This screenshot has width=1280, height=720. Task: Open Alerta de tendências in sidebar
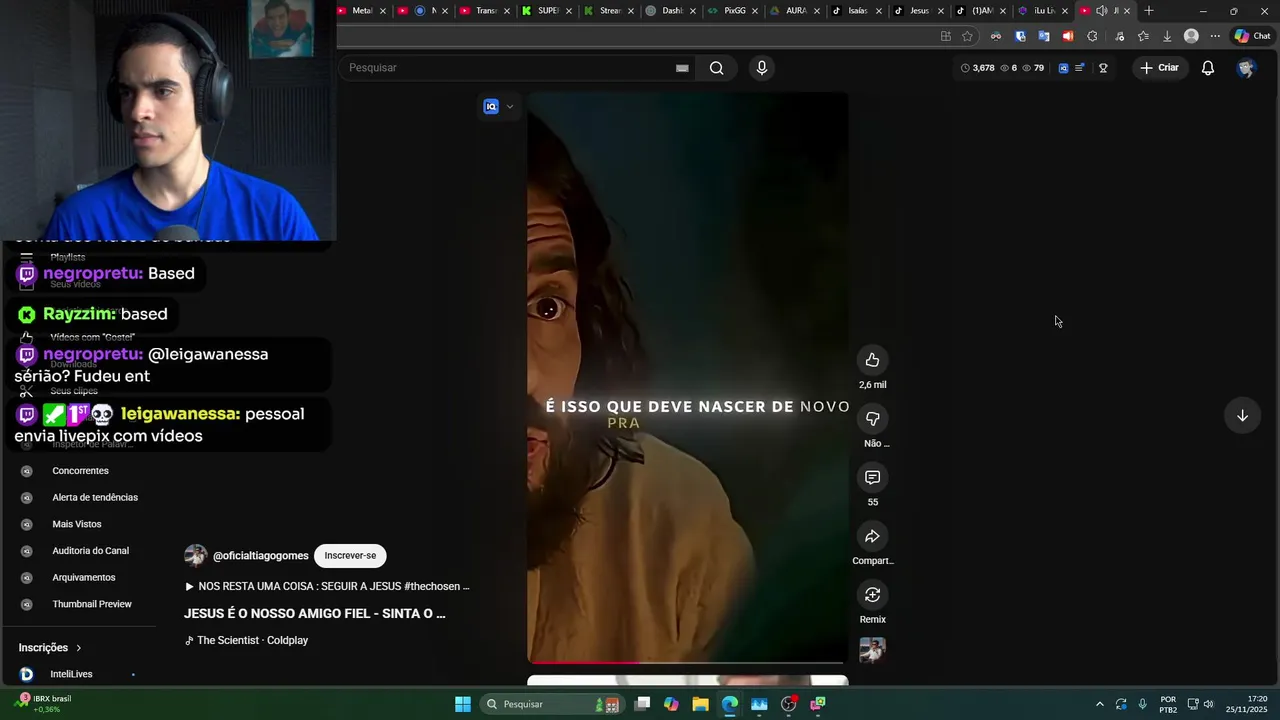tap(95, 498)
